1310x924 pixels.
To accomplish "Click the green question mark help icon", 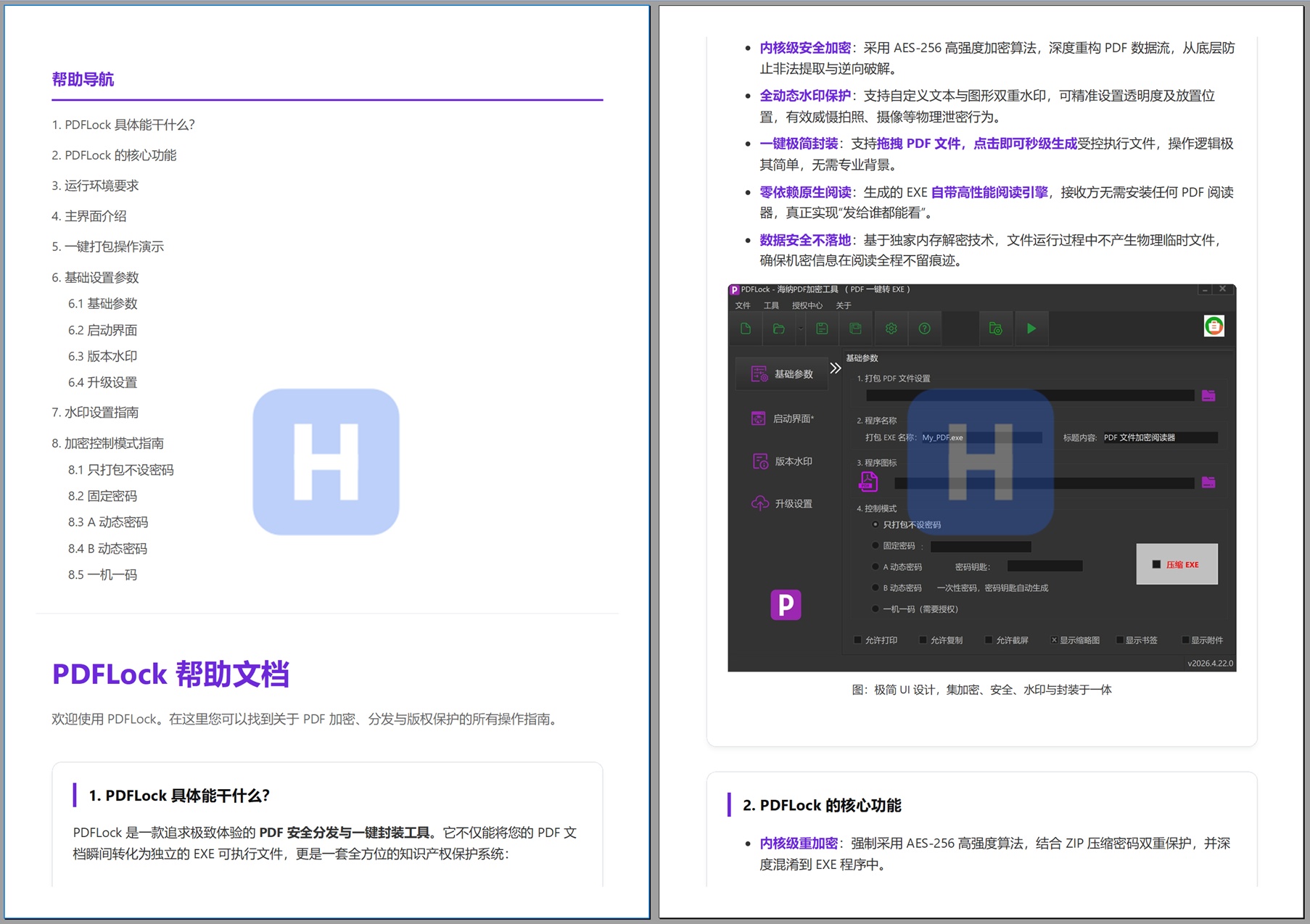I will 924,329.
